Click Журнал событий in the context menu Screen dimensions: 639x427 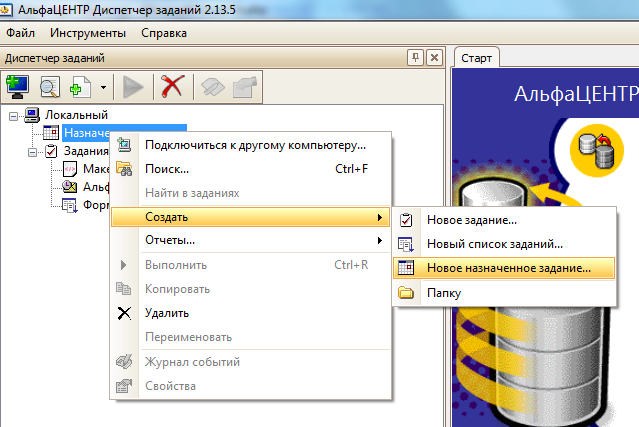coord(251,362)
